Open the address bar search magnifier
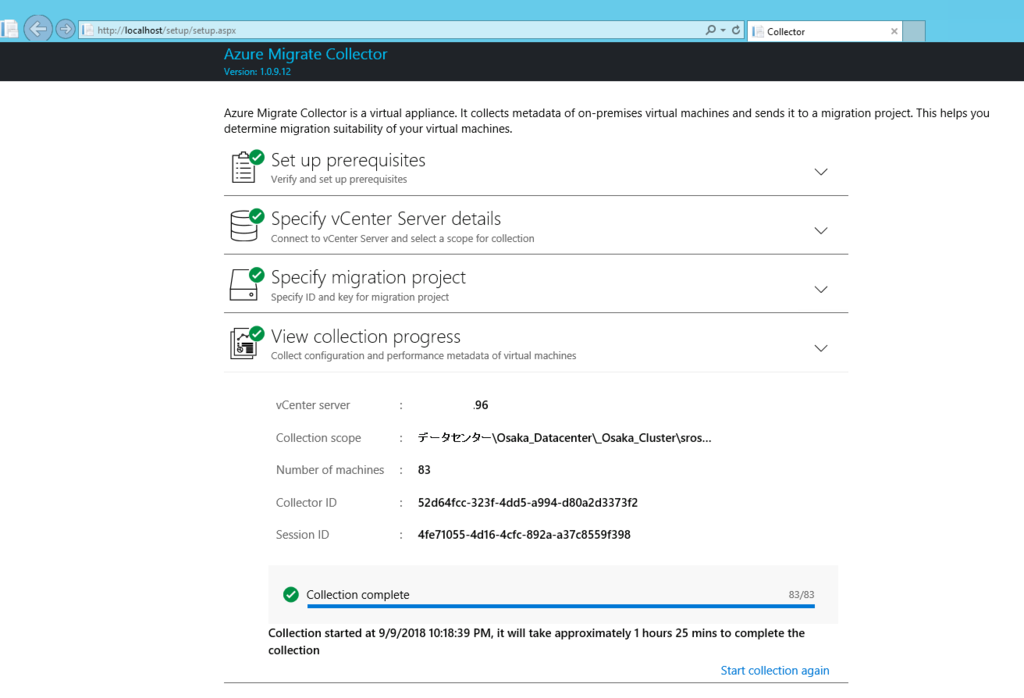Viewport: 1024px width, 698px height. click(711, 30)
